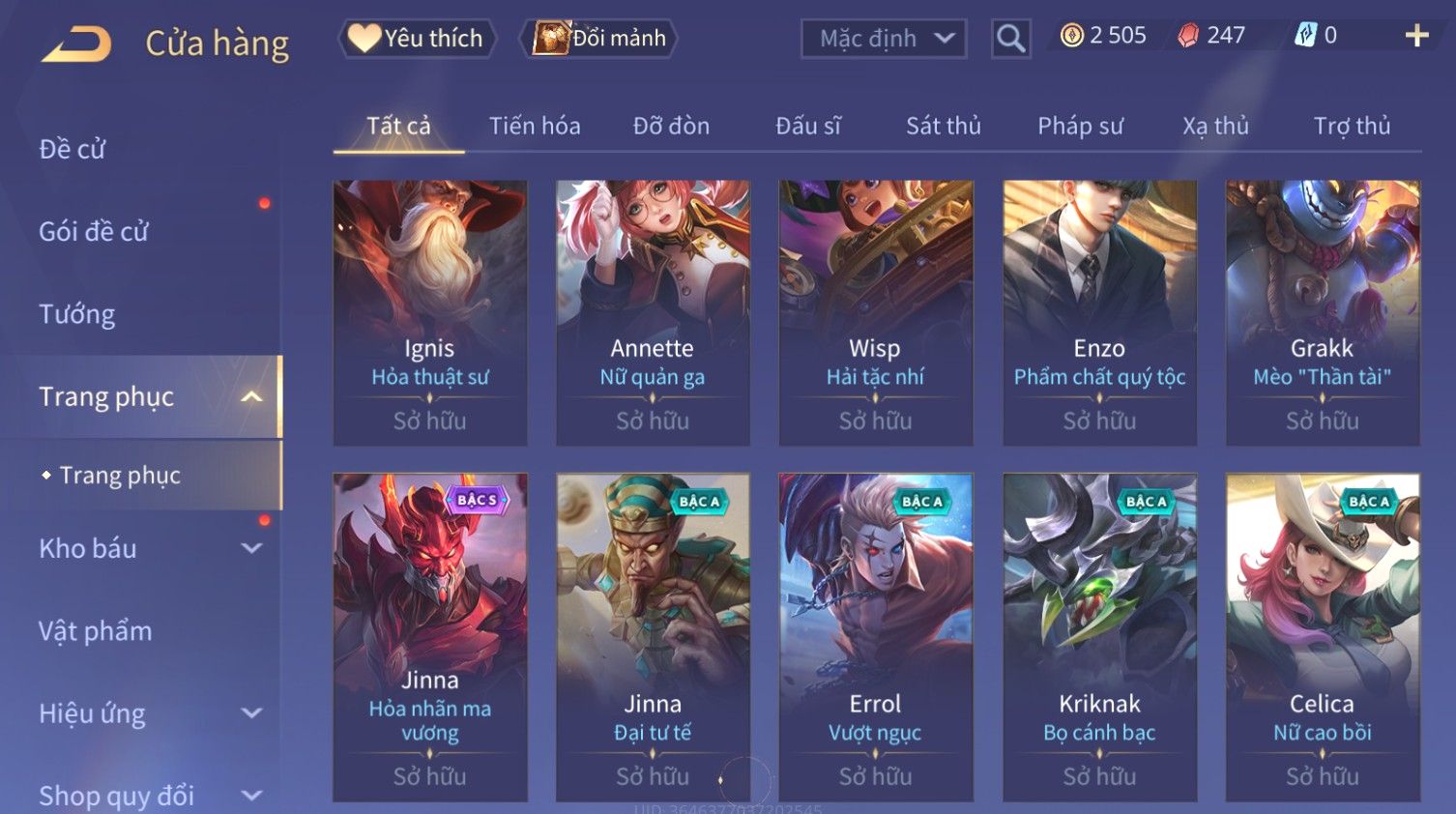Tap the blue voucher currency icon
The image size is (1456, 814).
click(x=1305, y=36)
